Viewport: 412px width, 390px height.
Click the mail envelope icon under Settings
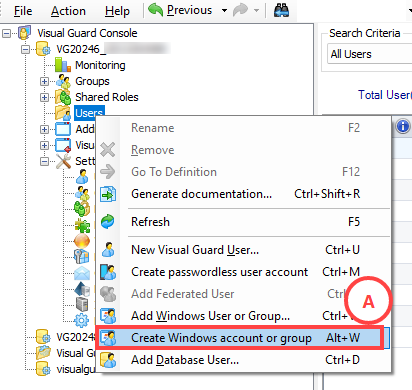[x=82, y=273]
